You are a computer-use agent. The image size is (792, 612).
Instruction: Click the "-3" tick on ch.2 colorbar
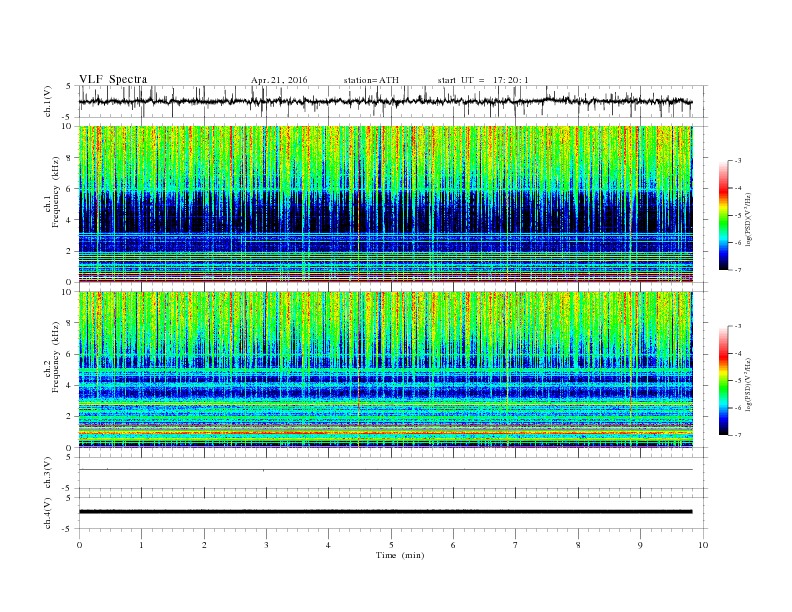point(738,326)
